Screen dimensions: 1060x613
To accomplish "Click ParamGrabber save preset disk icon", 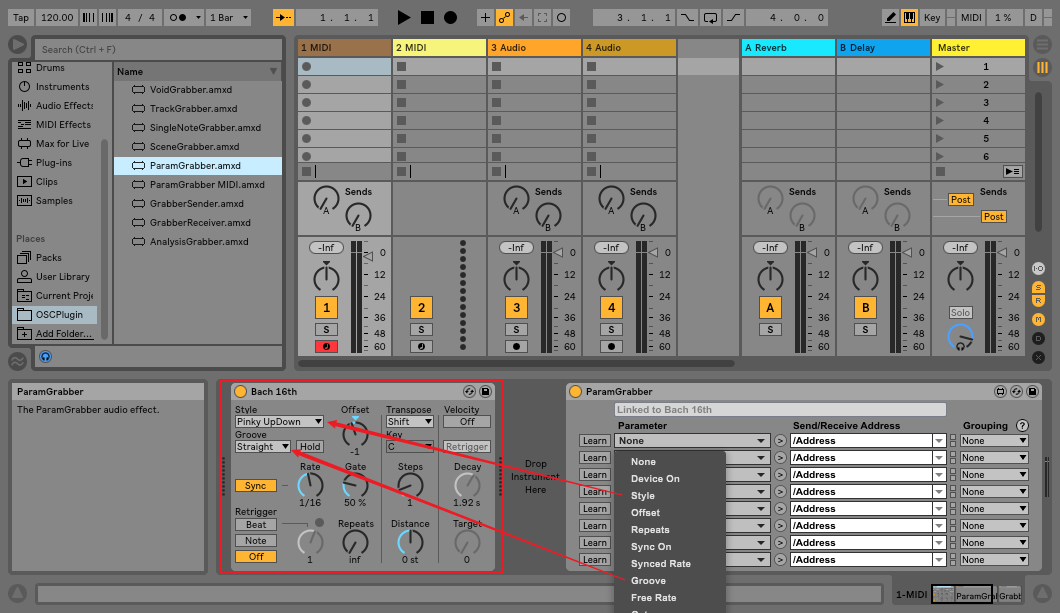I will click(1032, 391).
